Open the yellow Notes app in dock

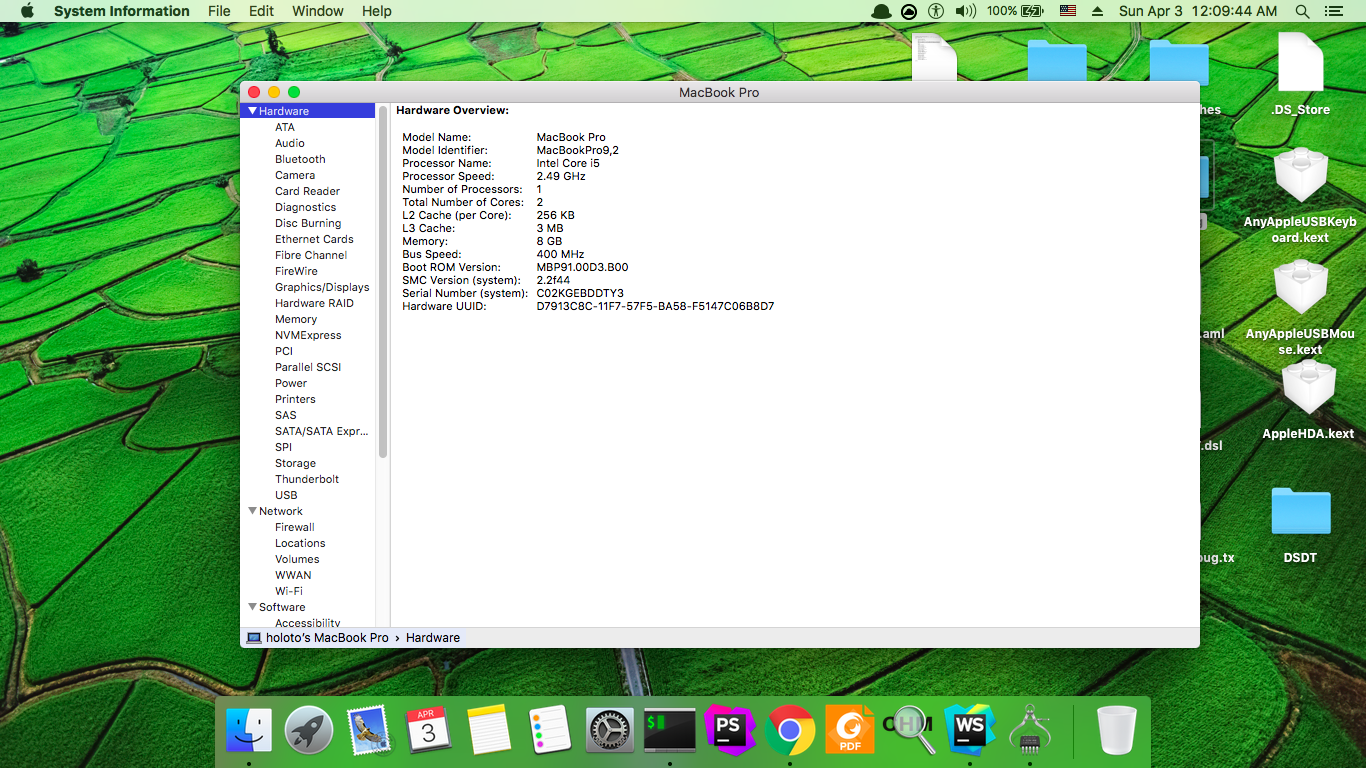click(489, 730)
